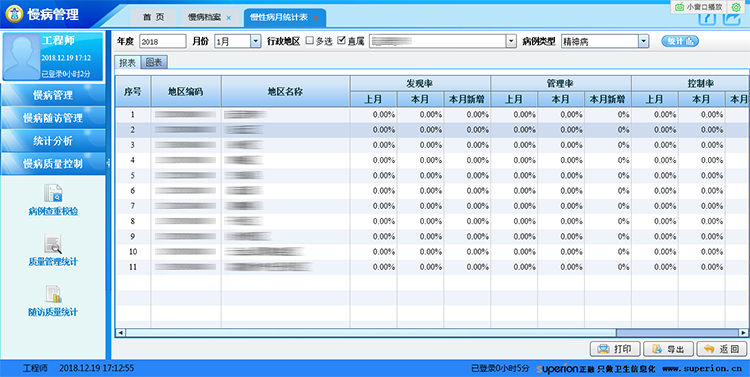Select table row number 2

pyautogui.click(x=432, y=130)
